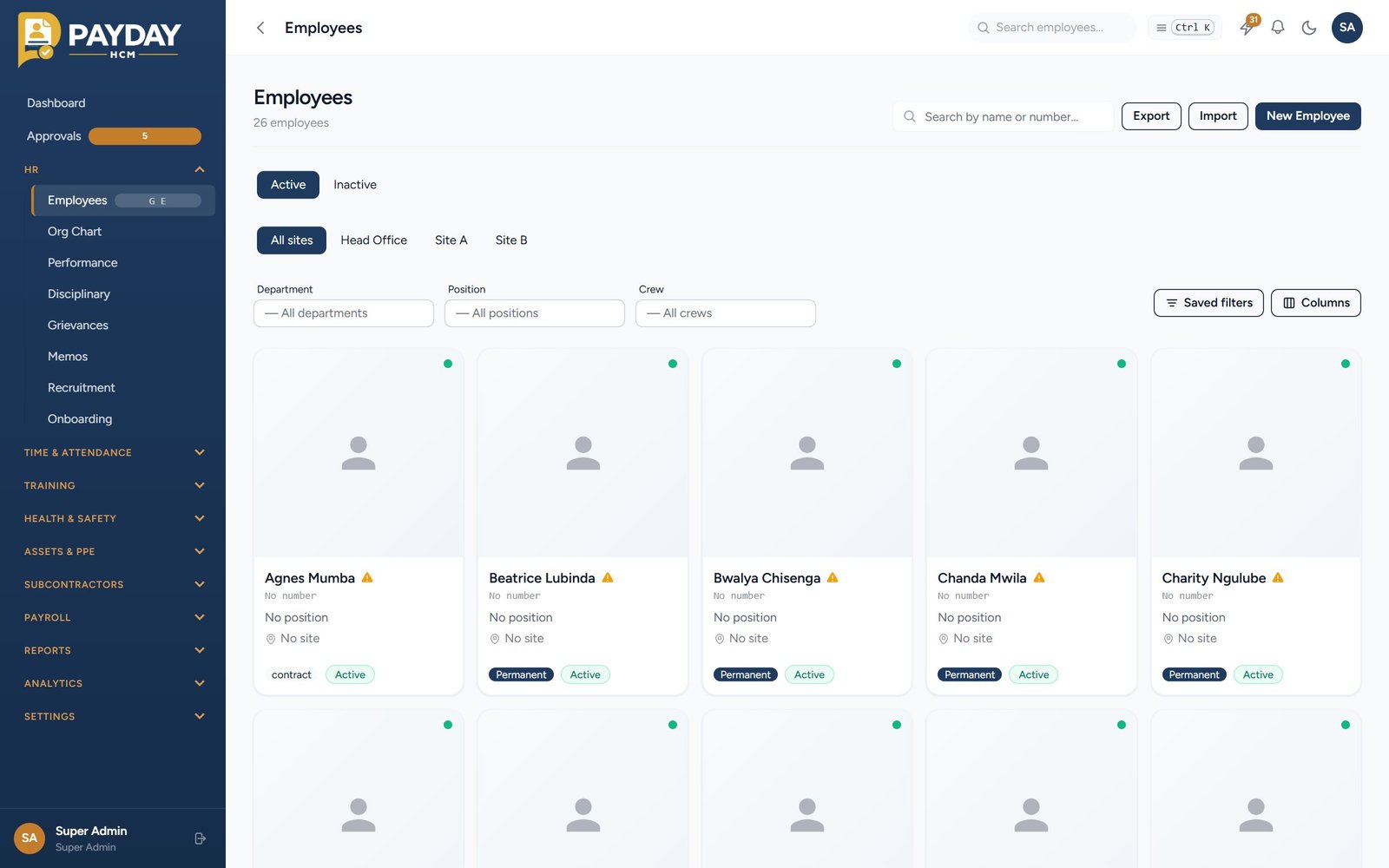The height and width of the screenshot is (868, 1389).
Task: Click Bwalya Chisenga's placeholder avatar
Action: coord(807,453)
